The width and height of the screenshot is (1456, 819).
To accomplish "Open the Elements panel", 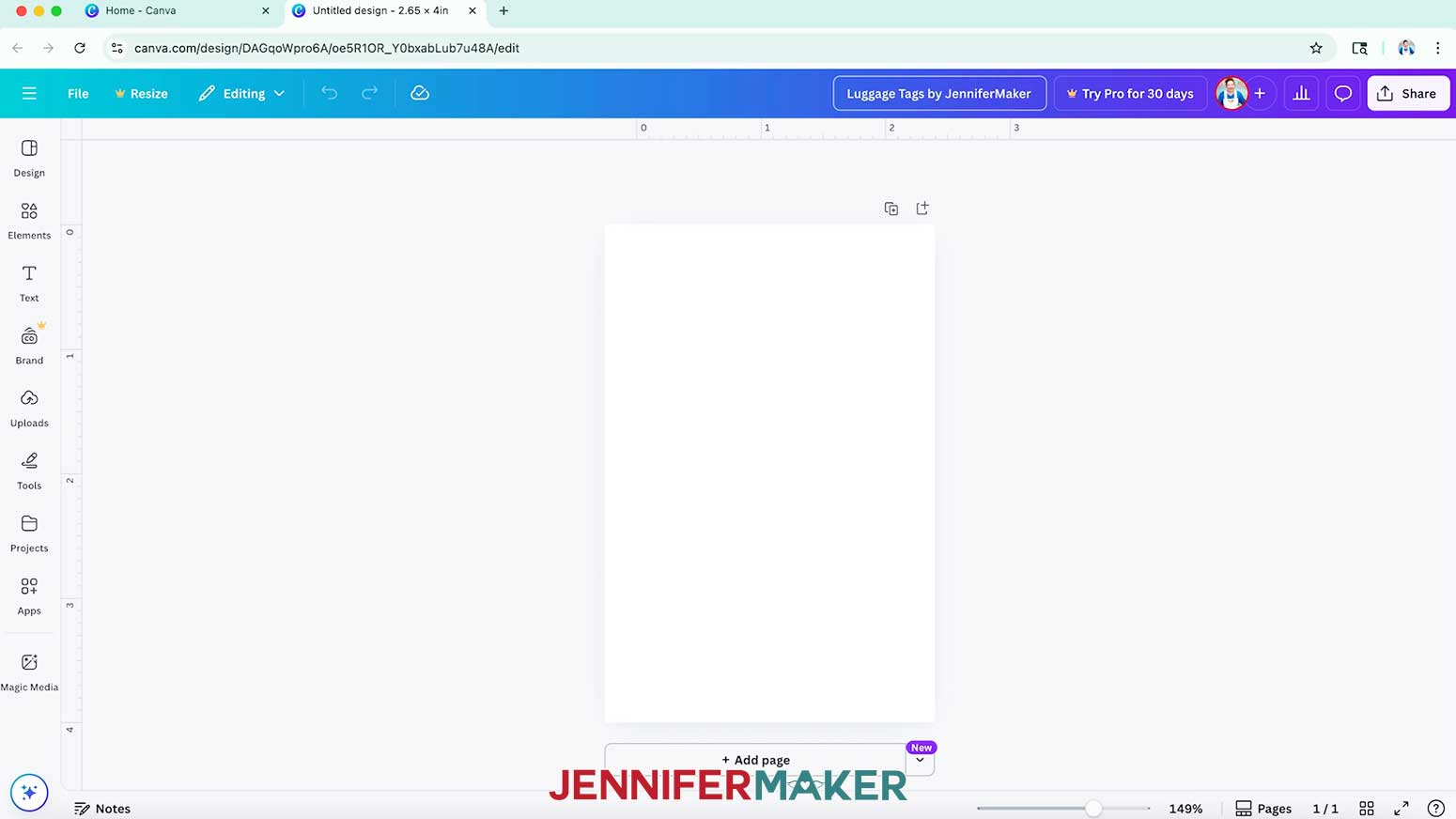I will tap(29, 221).
